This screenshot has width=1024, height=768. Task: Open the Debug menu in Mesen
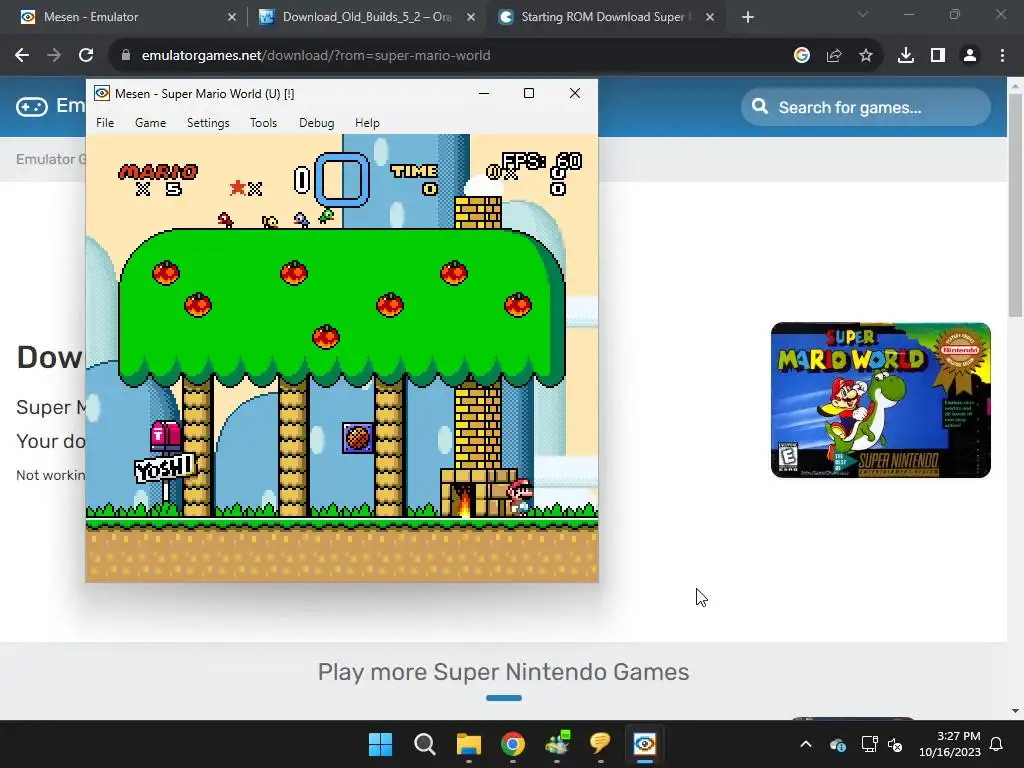316,123
